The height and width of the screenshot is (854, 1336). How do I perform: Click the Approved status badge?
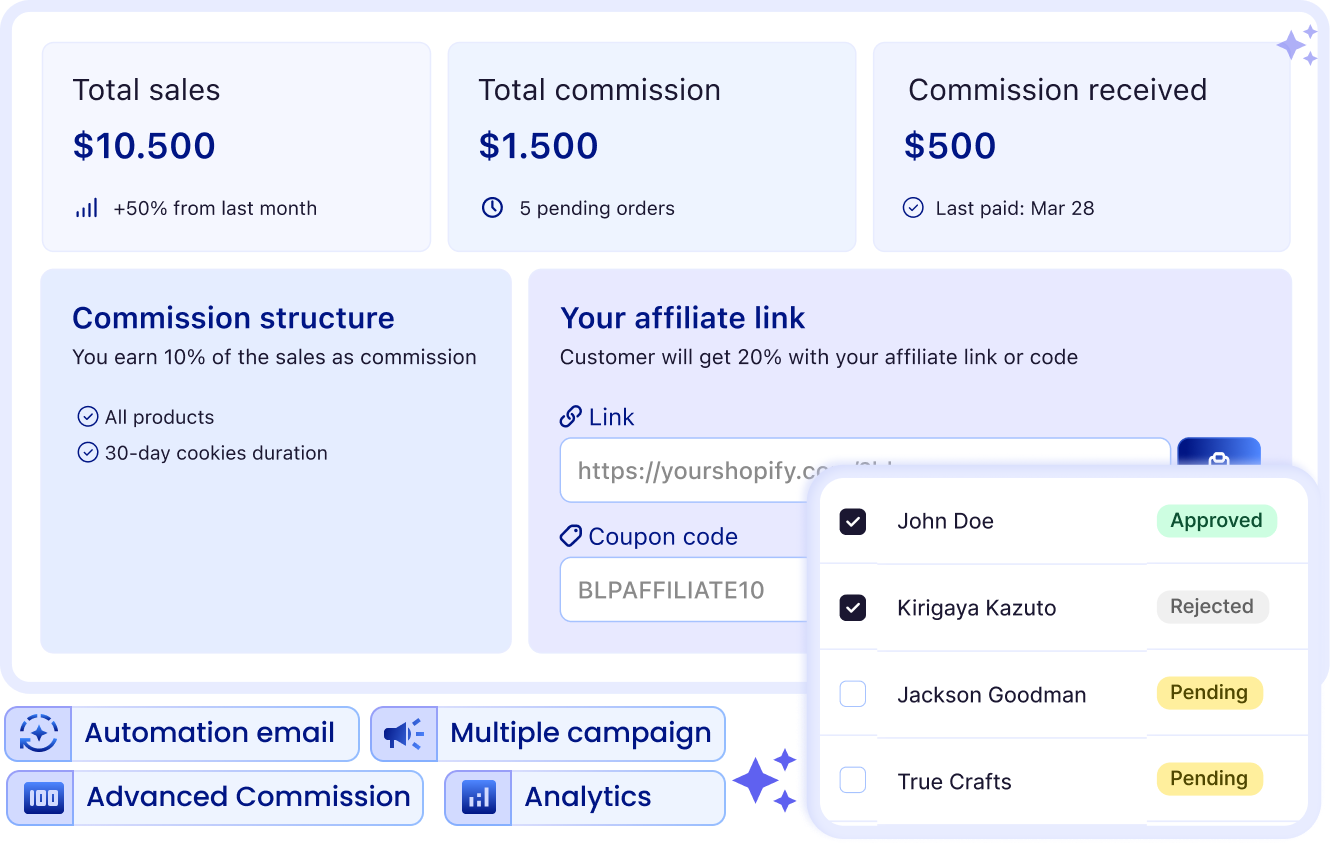pos(1216,521)
